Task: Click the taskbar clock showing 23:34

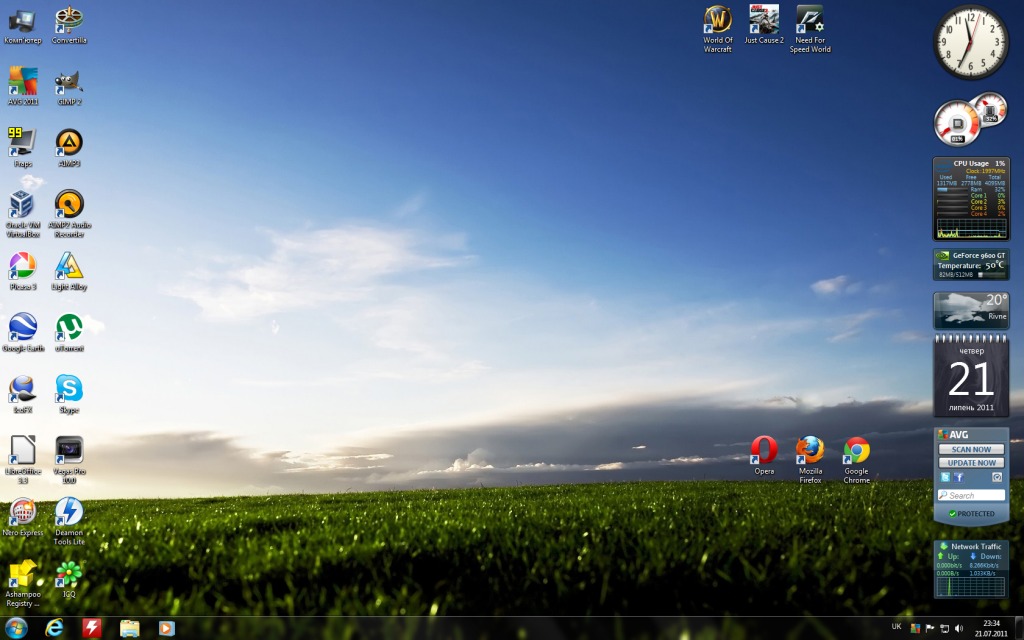Action: 991,628
